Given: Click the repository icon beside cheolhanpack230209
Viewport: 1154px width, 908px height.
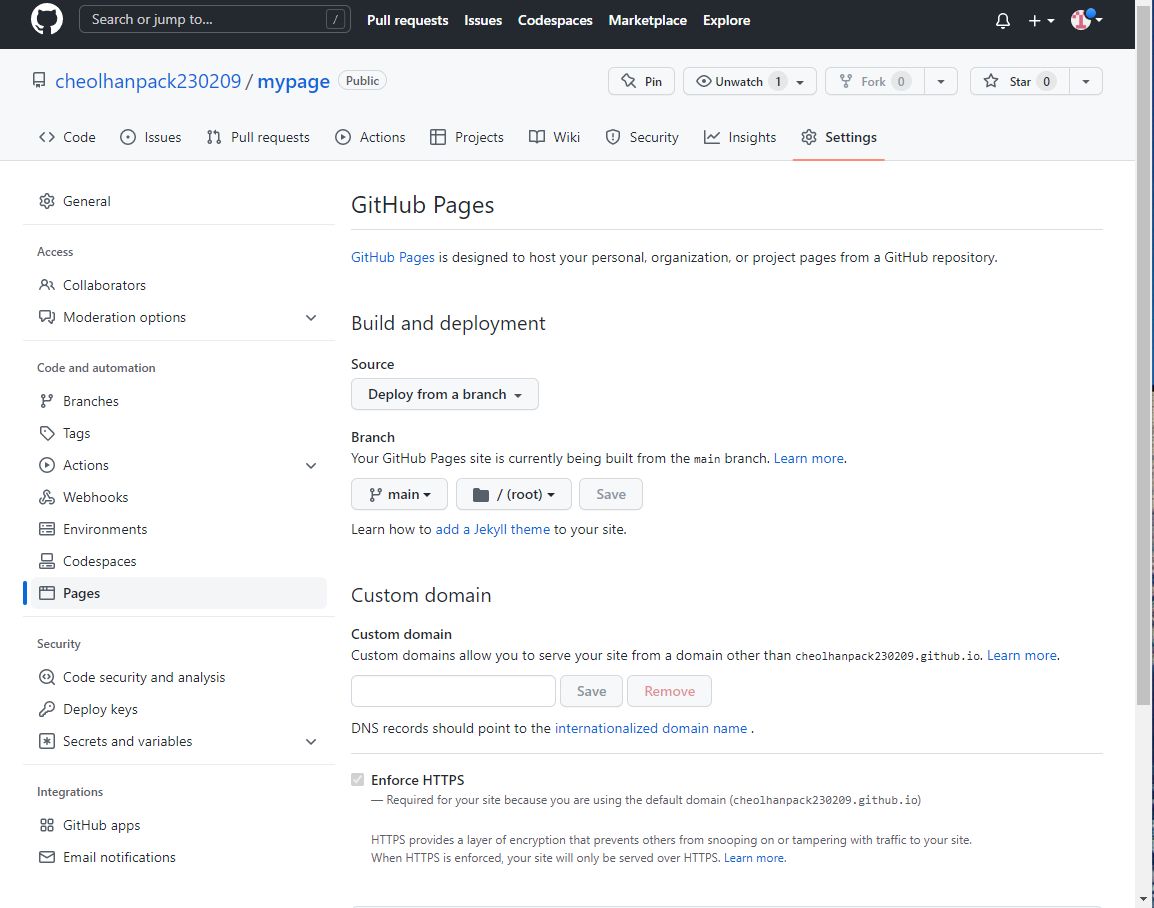Looking at the screenshot, I should (39, 80).
